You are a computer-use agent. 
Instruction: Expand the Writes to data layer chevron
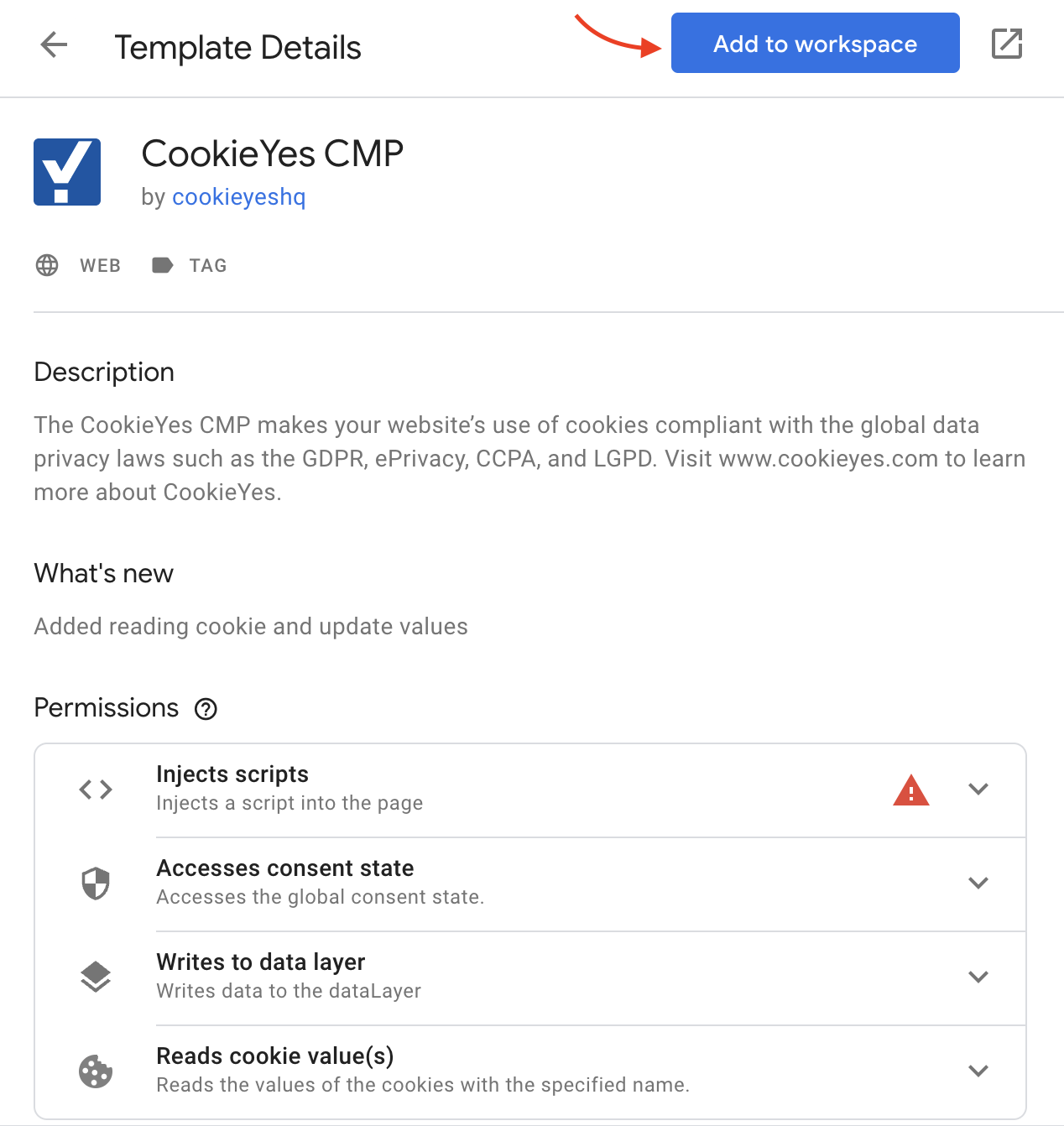coord(978,977)
